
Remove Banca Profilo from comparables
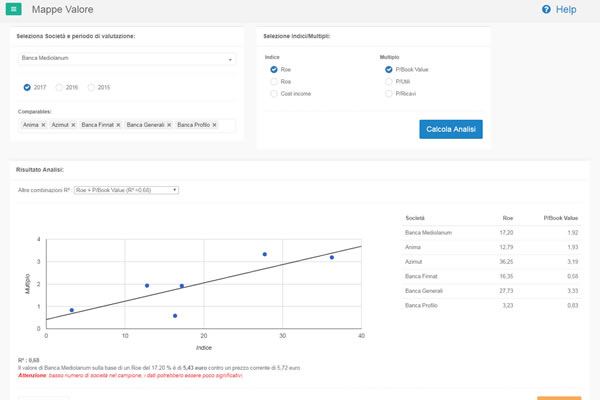[x=214, y=125]
